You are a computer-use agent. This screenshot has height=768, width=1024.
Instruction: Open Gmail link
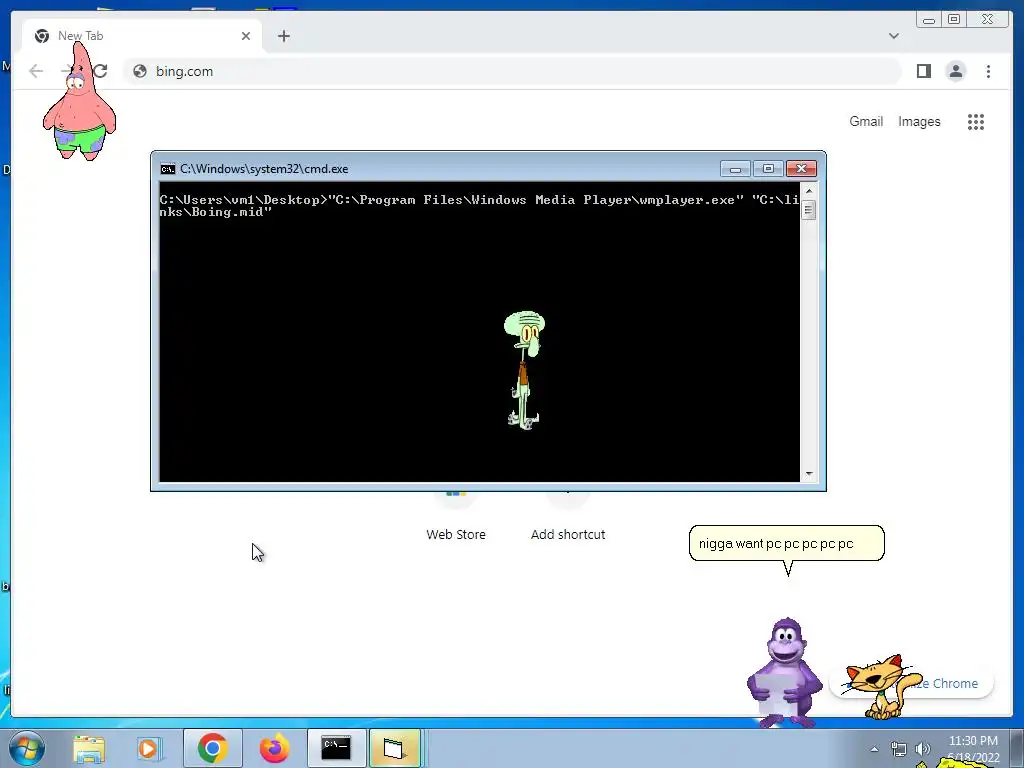tap(866, 121)
